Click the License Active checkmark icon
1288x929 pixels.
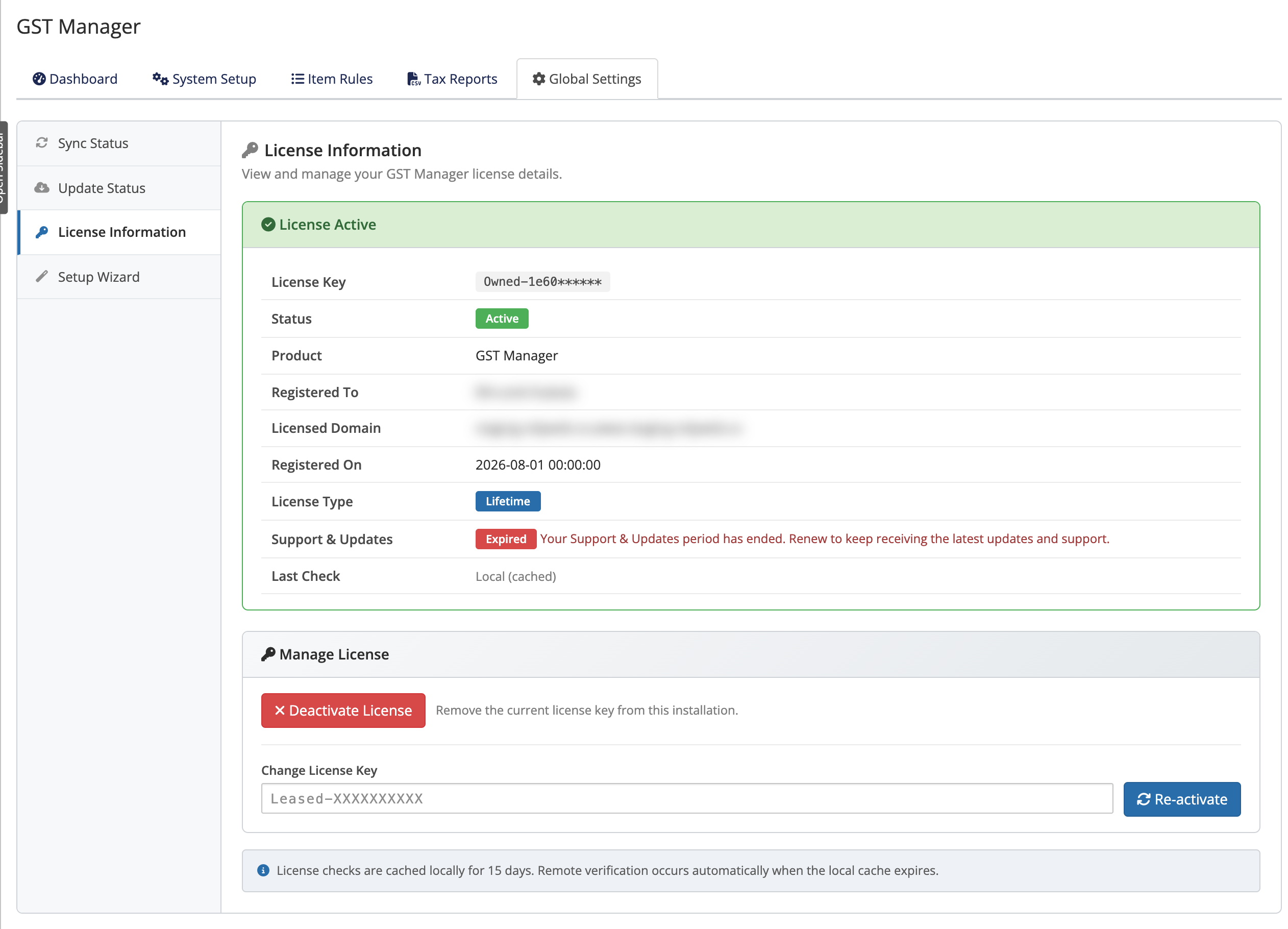[268, 225]
